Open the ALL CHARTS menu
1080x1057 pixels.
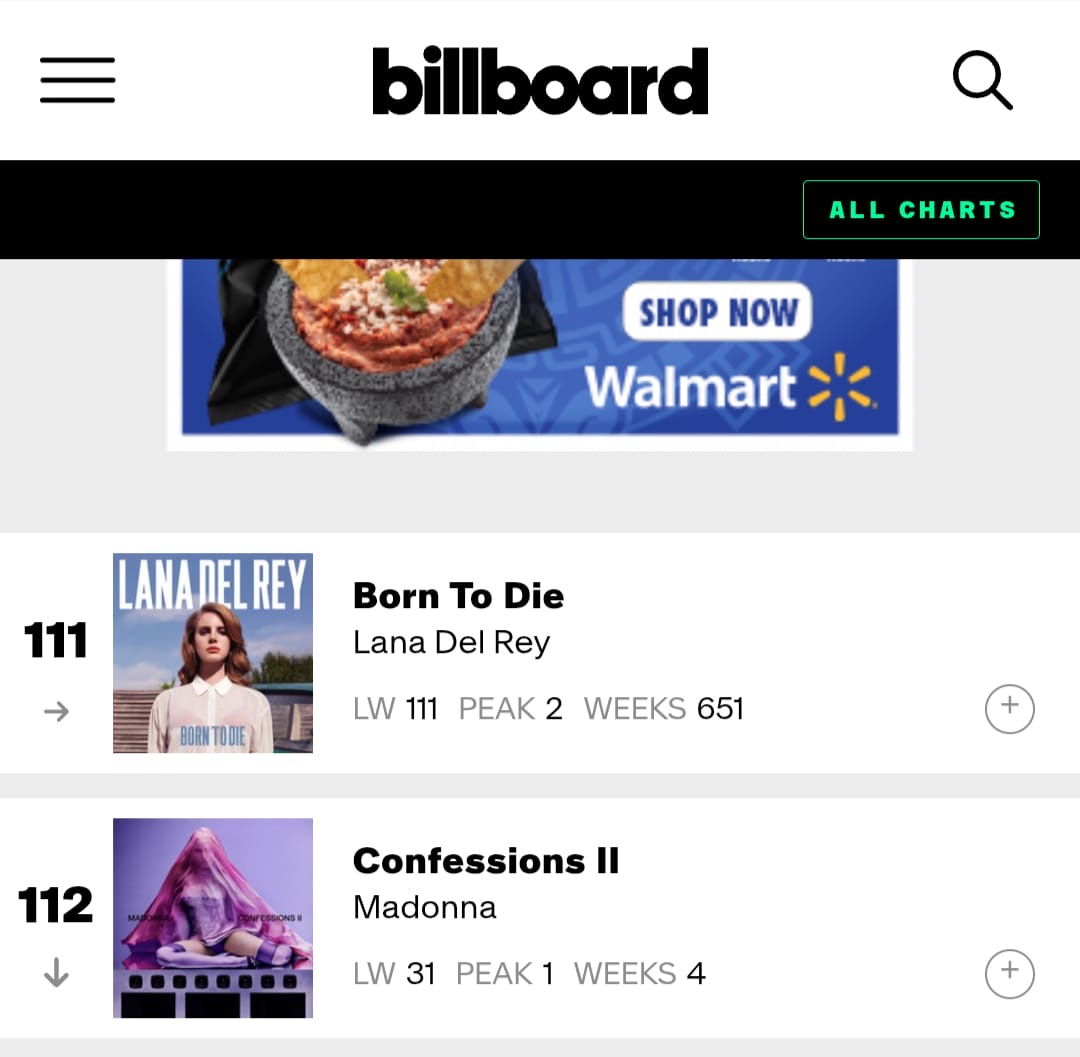tap(921, 209)
